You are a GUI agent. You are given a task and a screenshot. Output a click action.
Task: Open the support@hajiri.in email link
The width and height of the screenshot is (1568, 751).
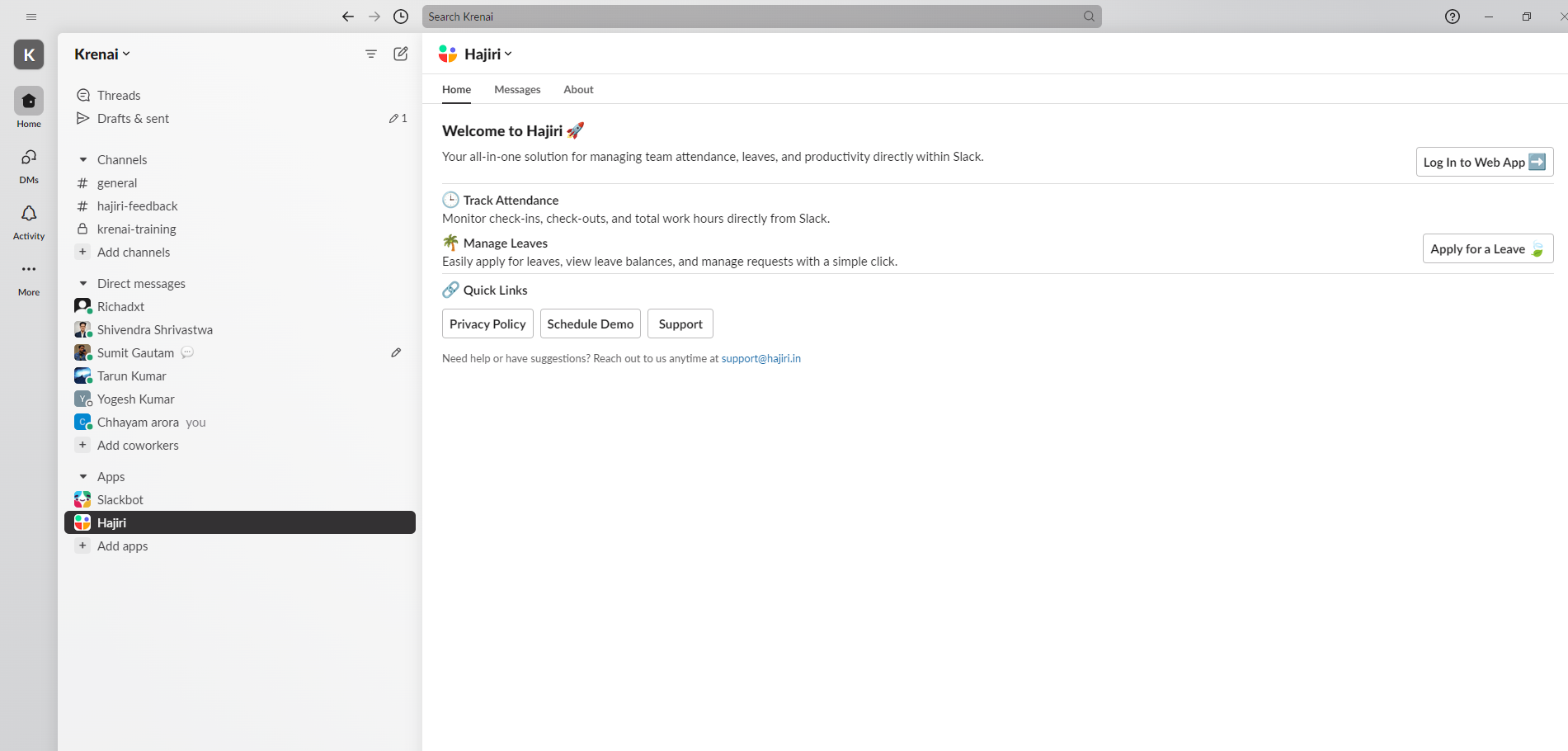[761, 358]
